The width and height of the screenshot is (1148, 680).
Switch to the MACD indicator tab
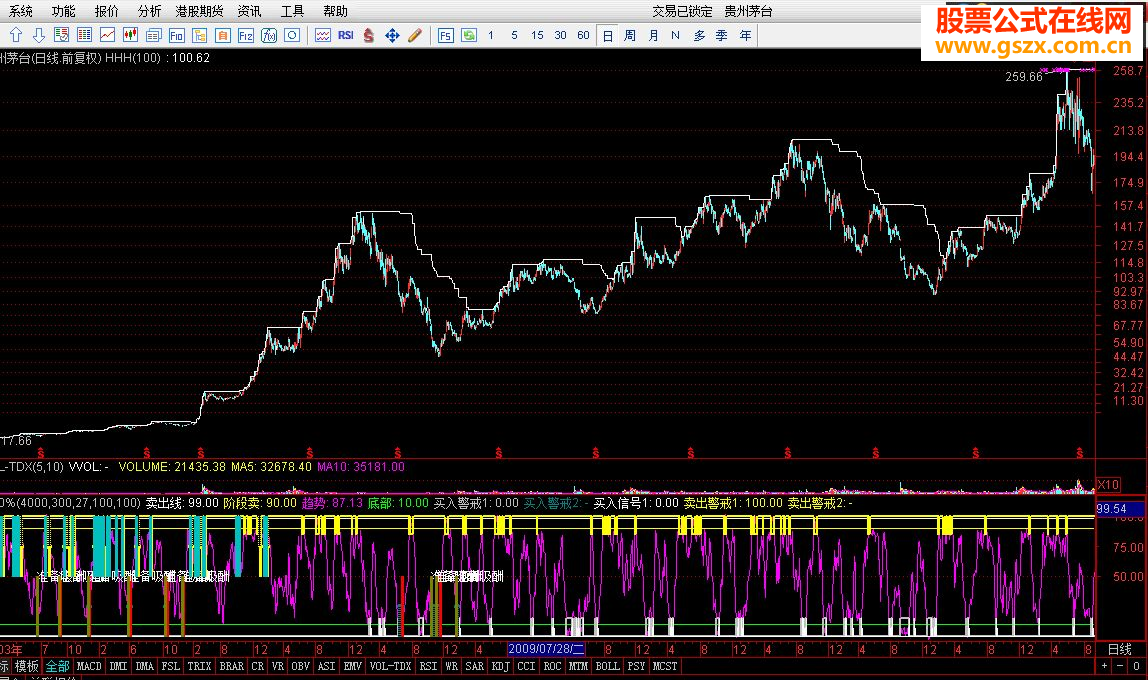pyautogui.click(x=89, y=666)
